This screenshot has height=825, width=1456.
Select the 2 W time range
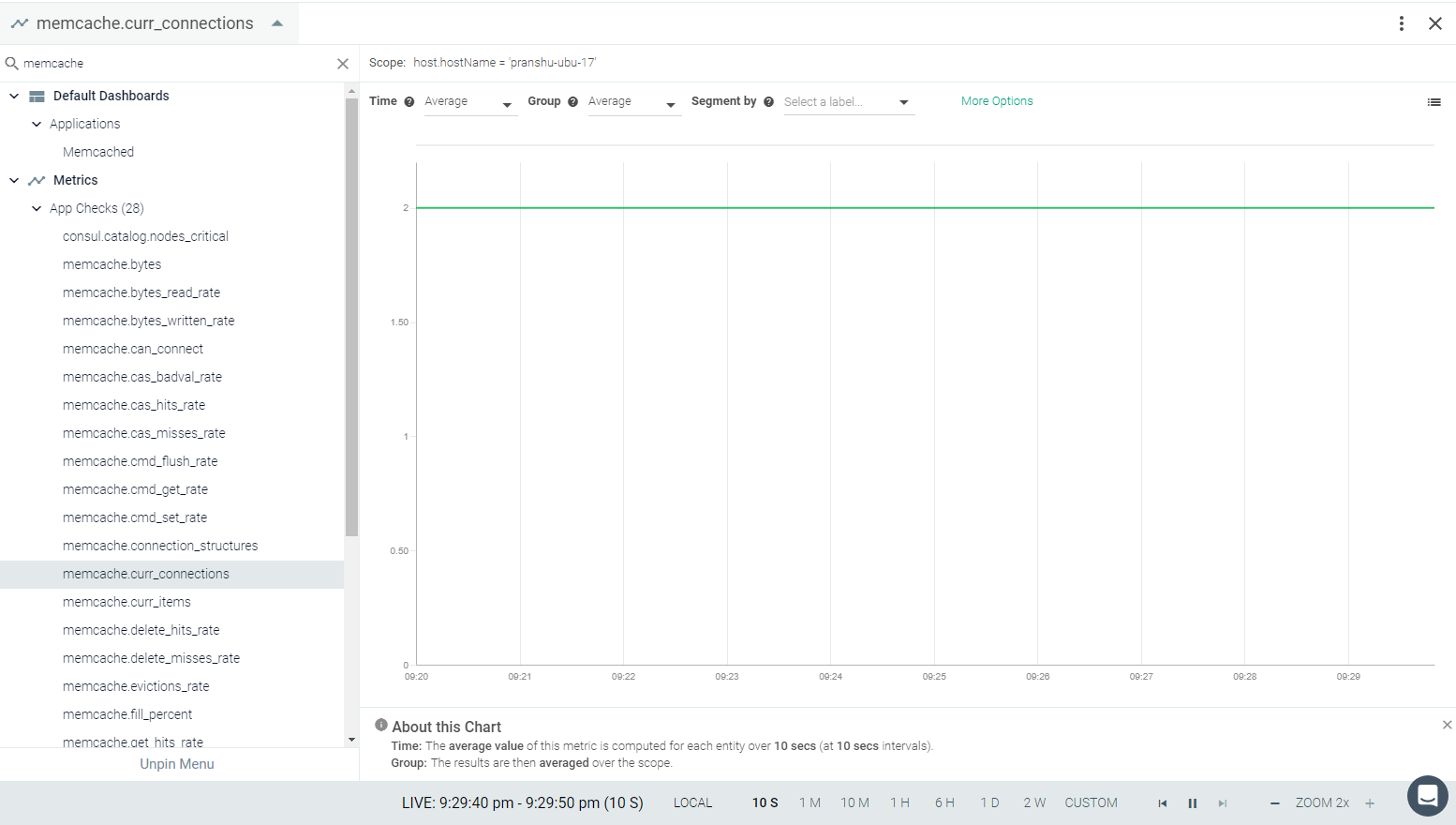(x=1034, y=803)
